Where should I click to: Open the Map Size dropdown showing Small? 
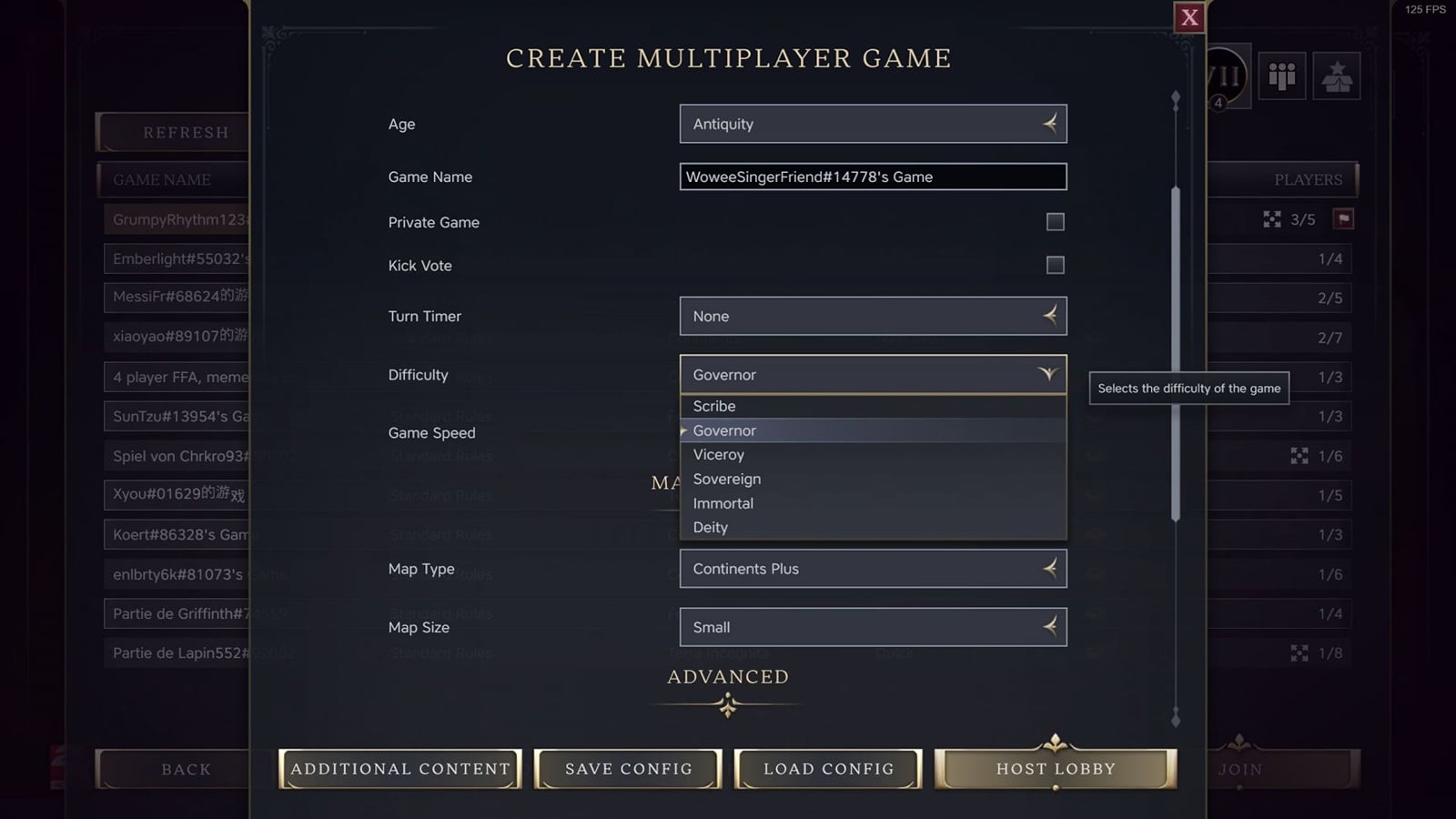[873, 627]
